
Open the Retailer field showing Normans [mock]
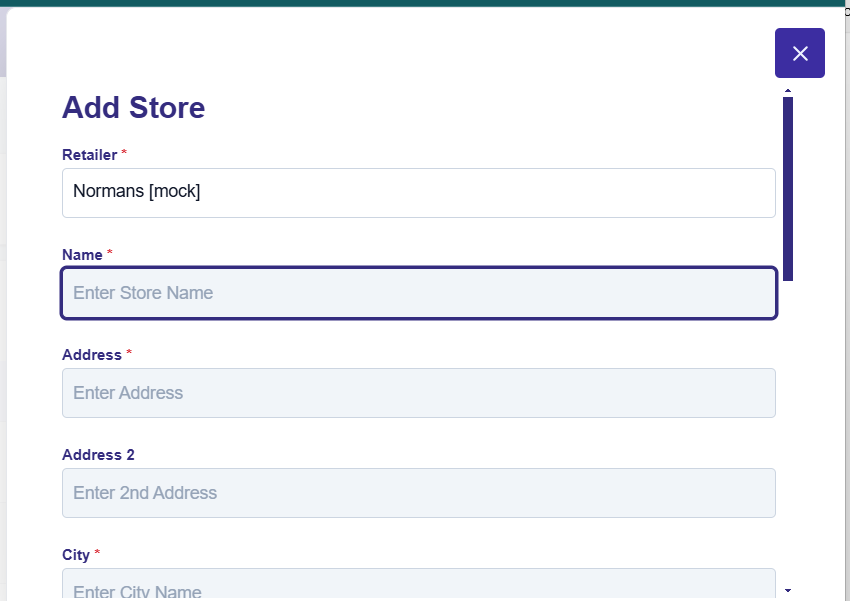[418, 192]
